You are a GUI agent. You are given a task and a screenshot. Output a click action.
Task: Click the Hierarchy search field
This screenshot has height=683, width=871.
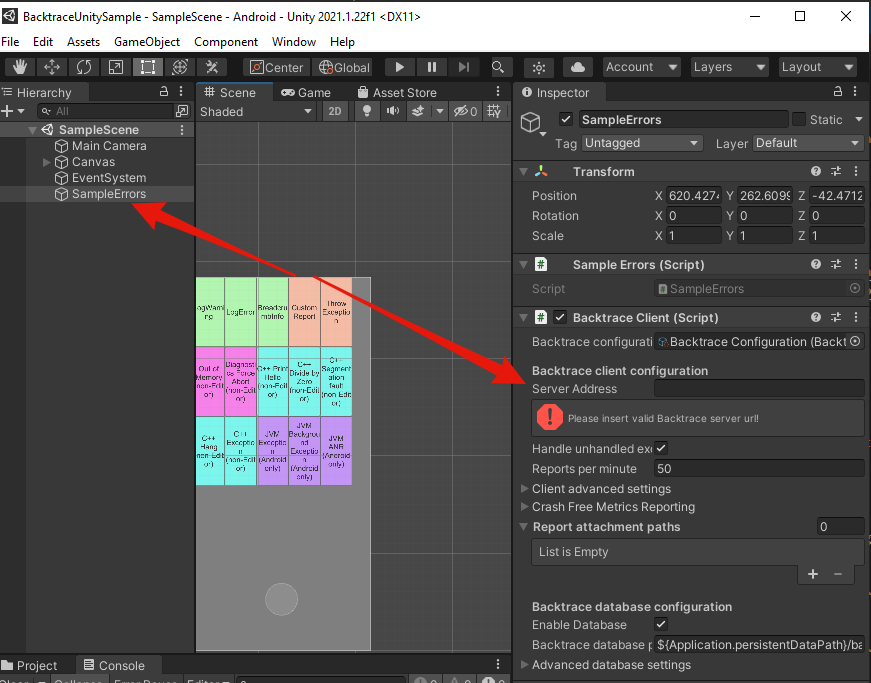(106, 111)
